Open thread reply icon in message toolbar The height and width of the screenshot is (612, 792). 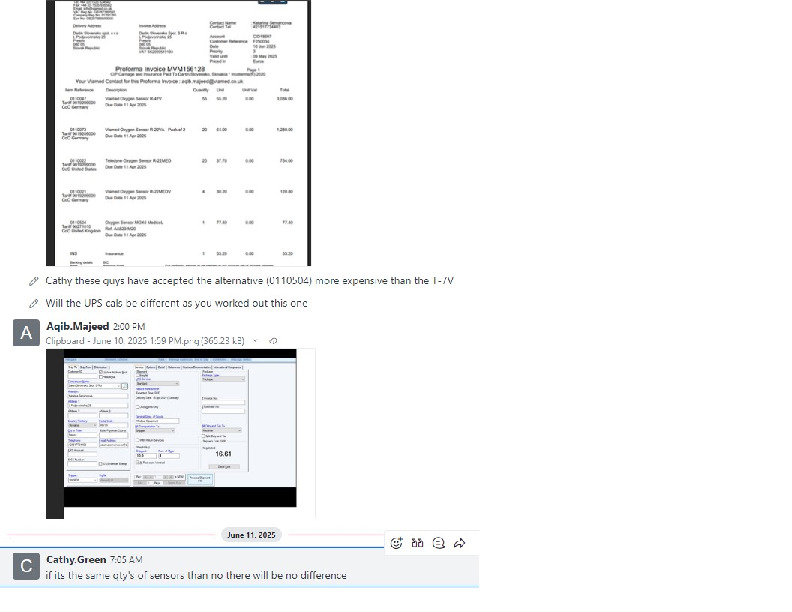pos(439,543)
